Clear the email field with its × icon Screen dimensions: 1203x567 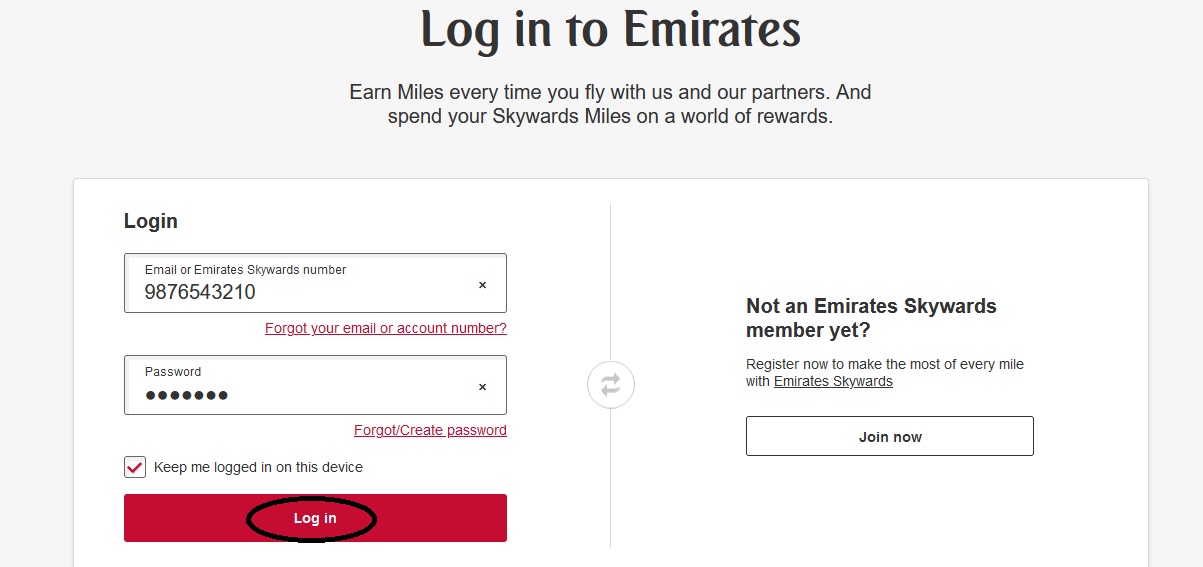point(482,285)
